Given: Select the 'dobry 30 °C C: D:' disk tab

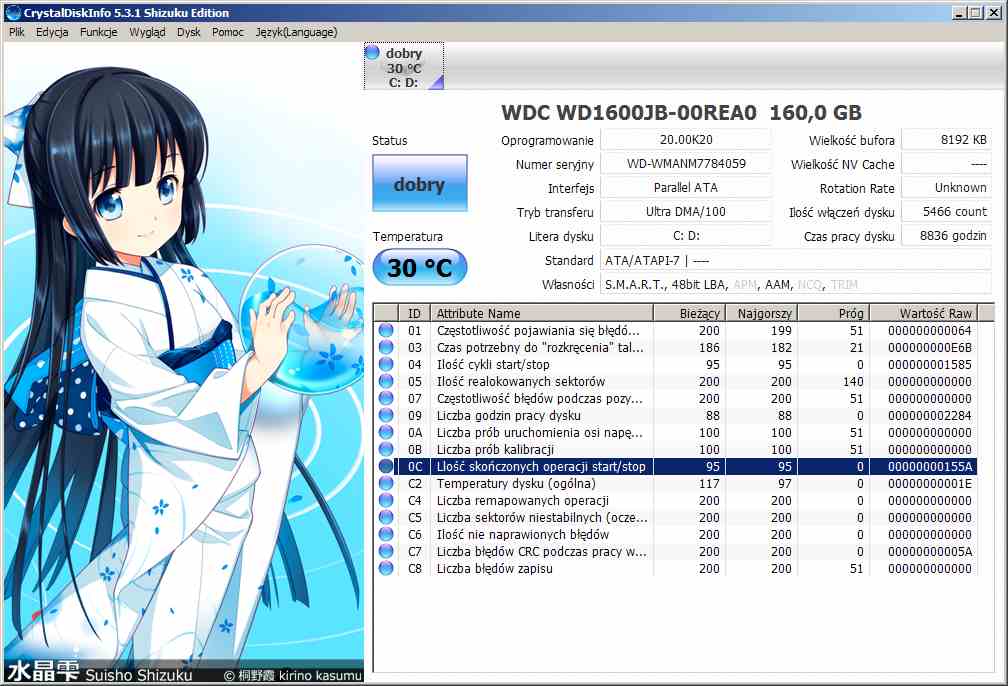Looking at the screenshot, I should coord(404,66).
